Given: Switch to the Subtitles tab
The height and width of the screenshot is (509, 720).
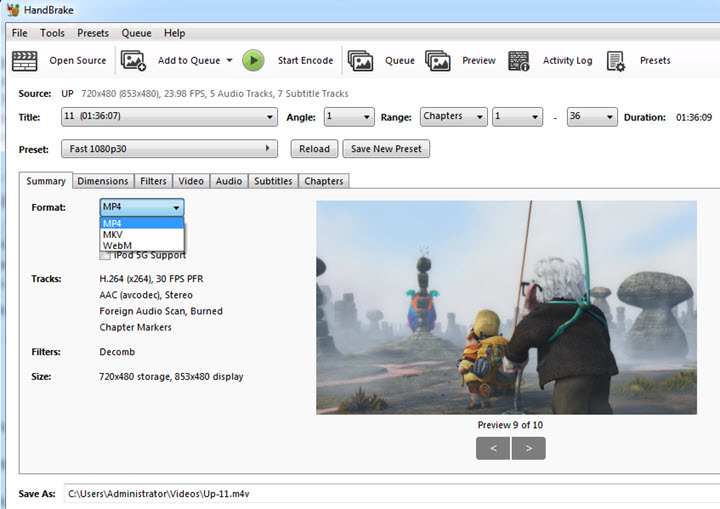Looking at the screenshot, I should coord(273,181).
